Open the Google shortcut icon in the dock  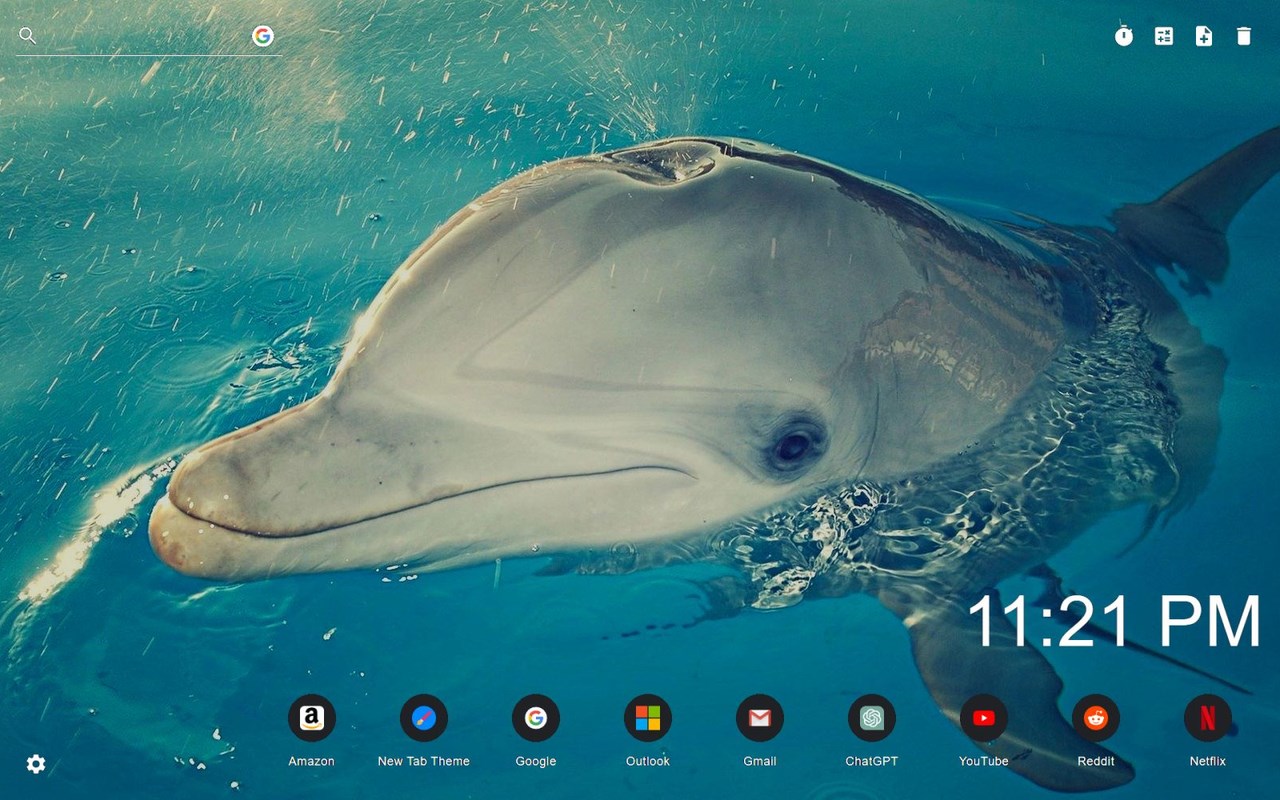tap(536, 718)
